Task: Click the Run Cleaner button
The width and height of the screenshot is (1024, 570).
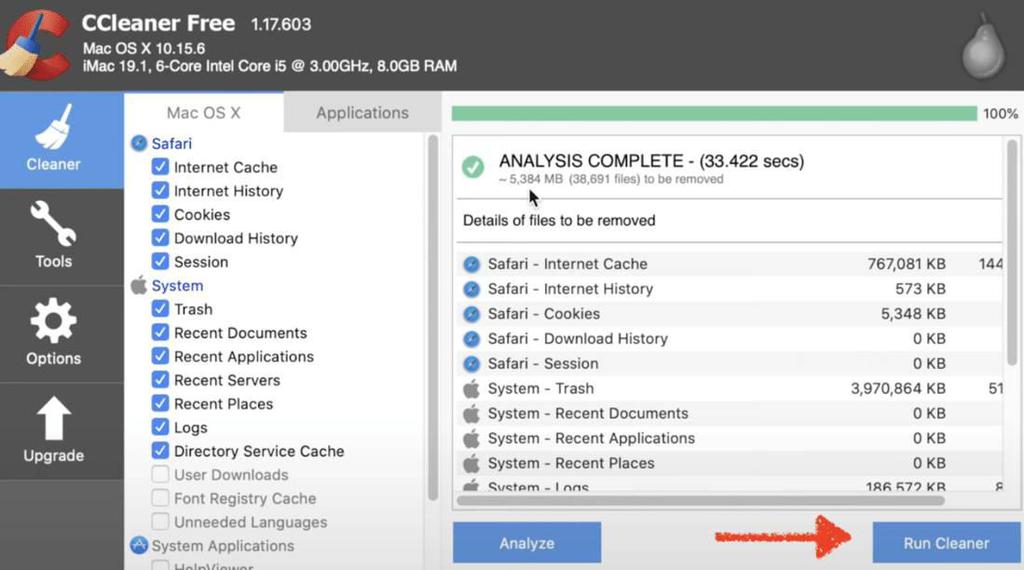Action: coord(946,543)
